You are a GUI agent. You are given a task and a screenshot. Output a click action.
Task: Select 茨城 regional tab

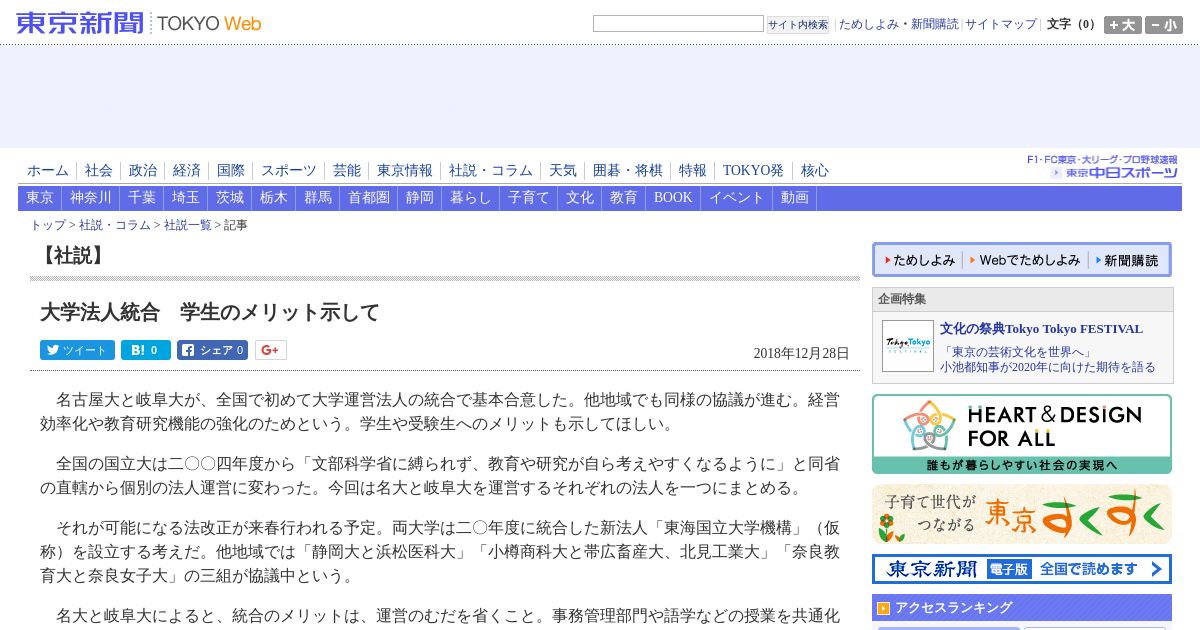[x=230, y=198]
